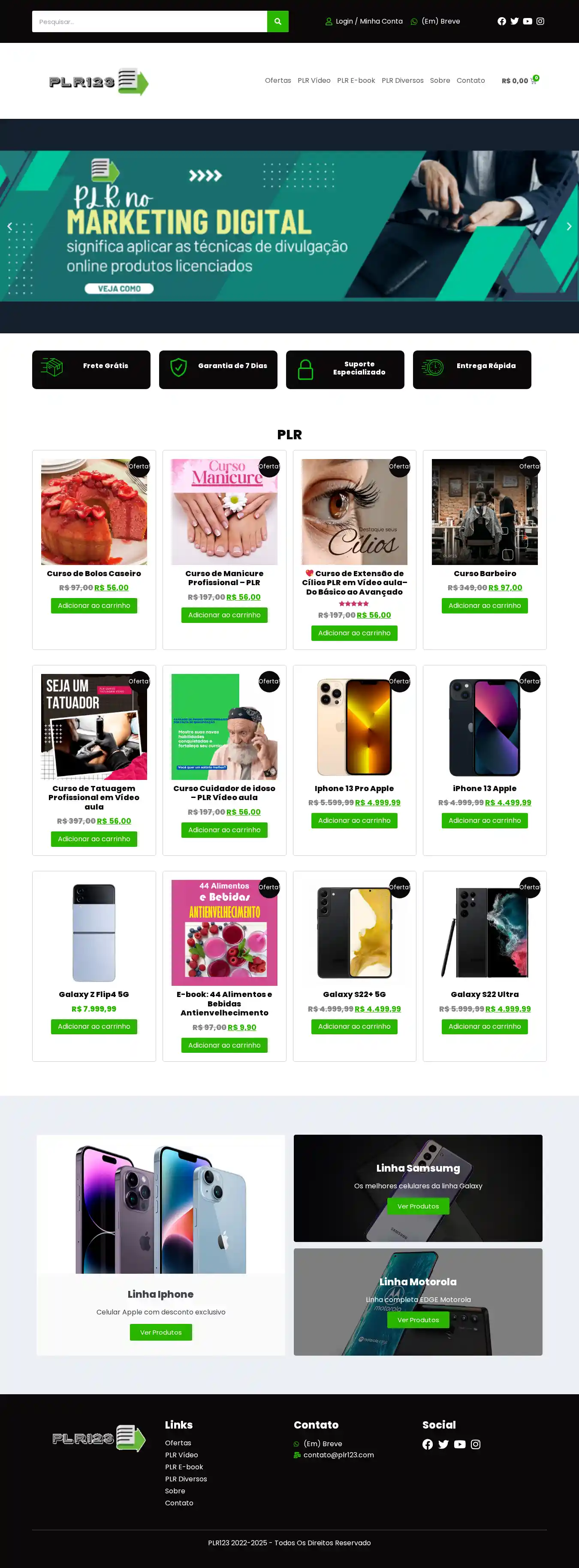This screenshot has width=579, height=1568.
Task: Advance to next banner slide arrow
Action: click(569, 226)
